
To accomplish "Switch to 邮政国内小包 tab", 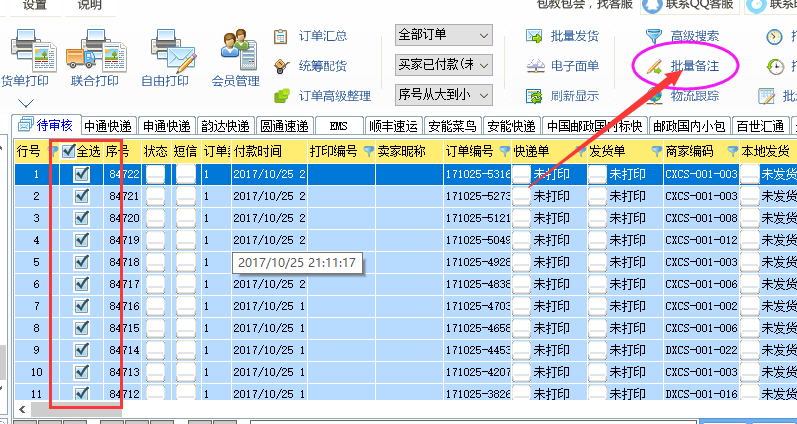I will point(690,126).
